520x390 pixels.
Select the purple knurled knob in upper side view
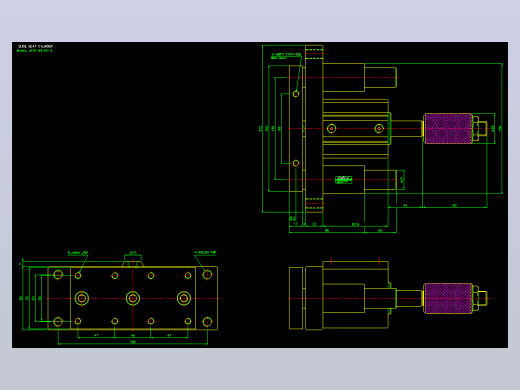pos(448,128)
